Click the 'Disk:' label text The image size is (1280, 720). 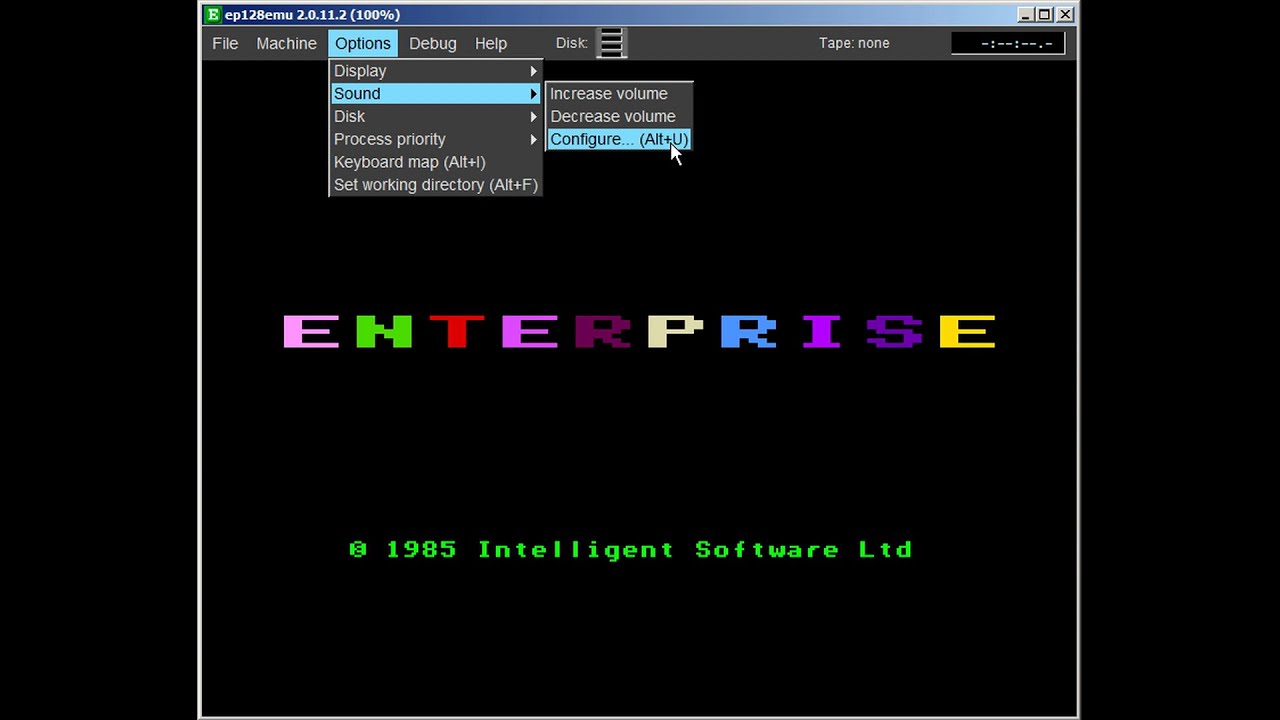point(572,43)
